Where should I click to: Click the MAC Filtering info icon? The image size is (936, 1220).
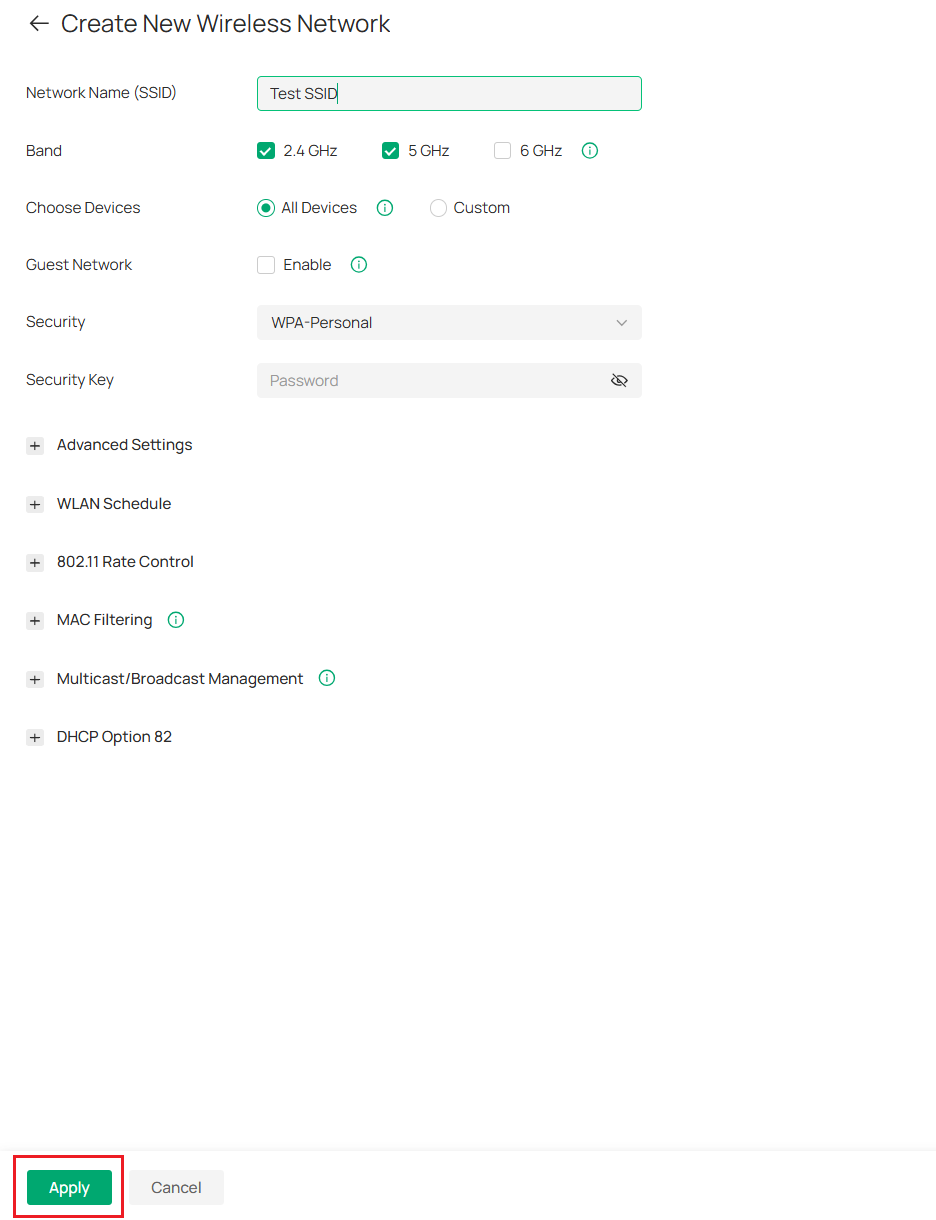176,620
